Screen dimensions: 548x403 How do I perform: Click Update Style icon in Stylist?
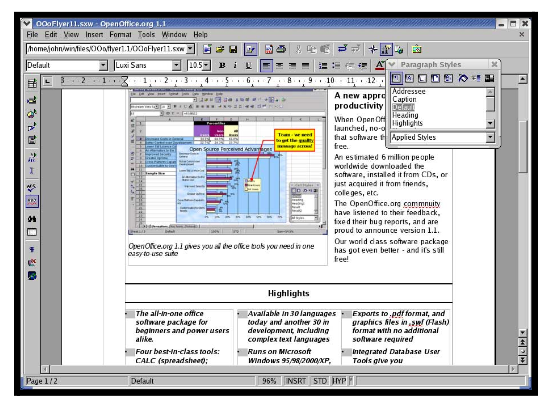[489, 78]
